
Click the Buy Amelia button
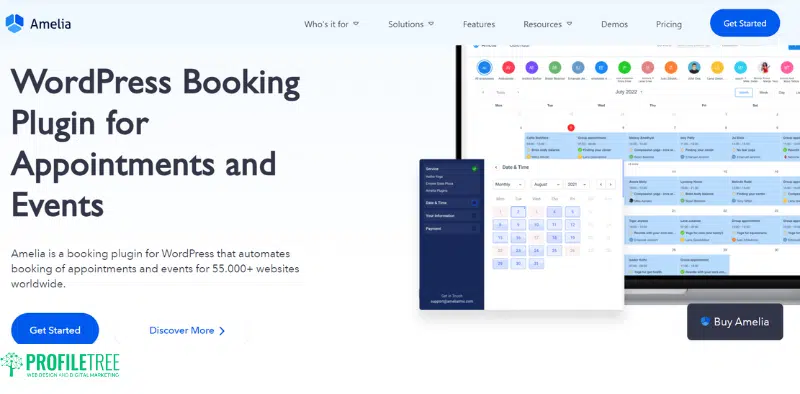(735, 322)
